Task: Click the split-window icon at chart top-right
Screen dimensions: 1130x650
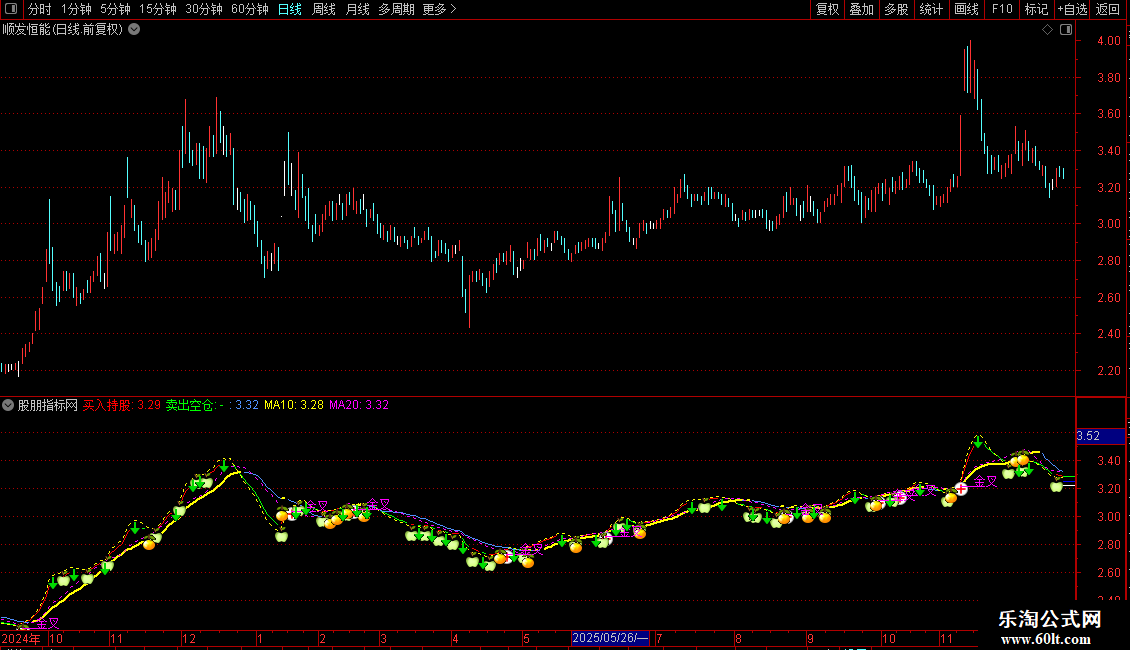Action: coord(1066,30)
